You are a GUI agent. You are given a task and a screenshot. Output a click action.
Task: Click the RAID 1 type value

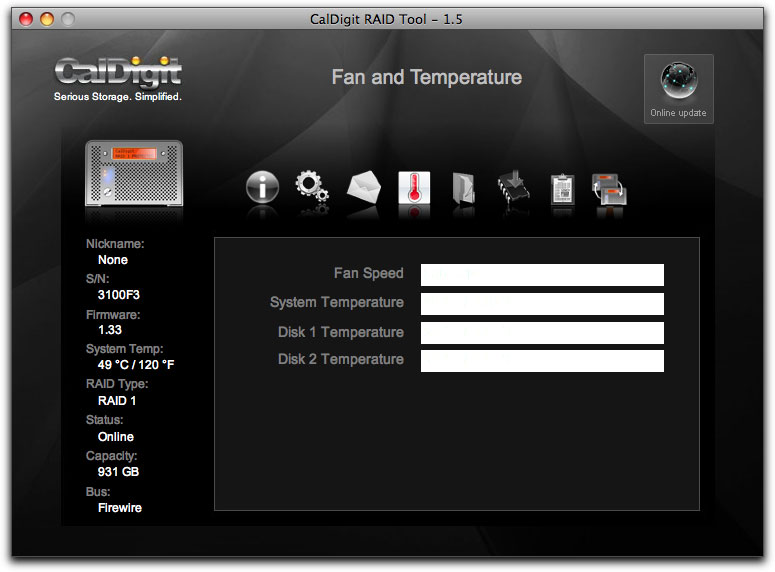tap(117, 400)
